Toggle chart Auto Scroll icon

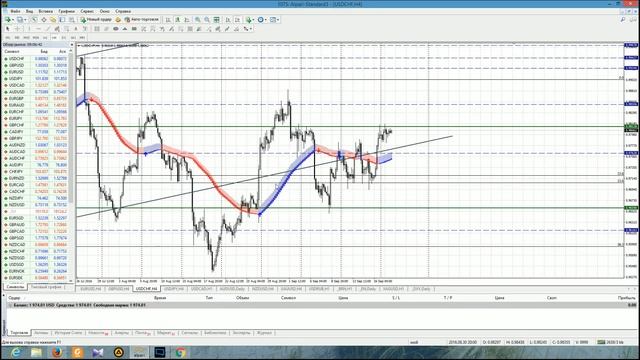click(x=228, y=20)
